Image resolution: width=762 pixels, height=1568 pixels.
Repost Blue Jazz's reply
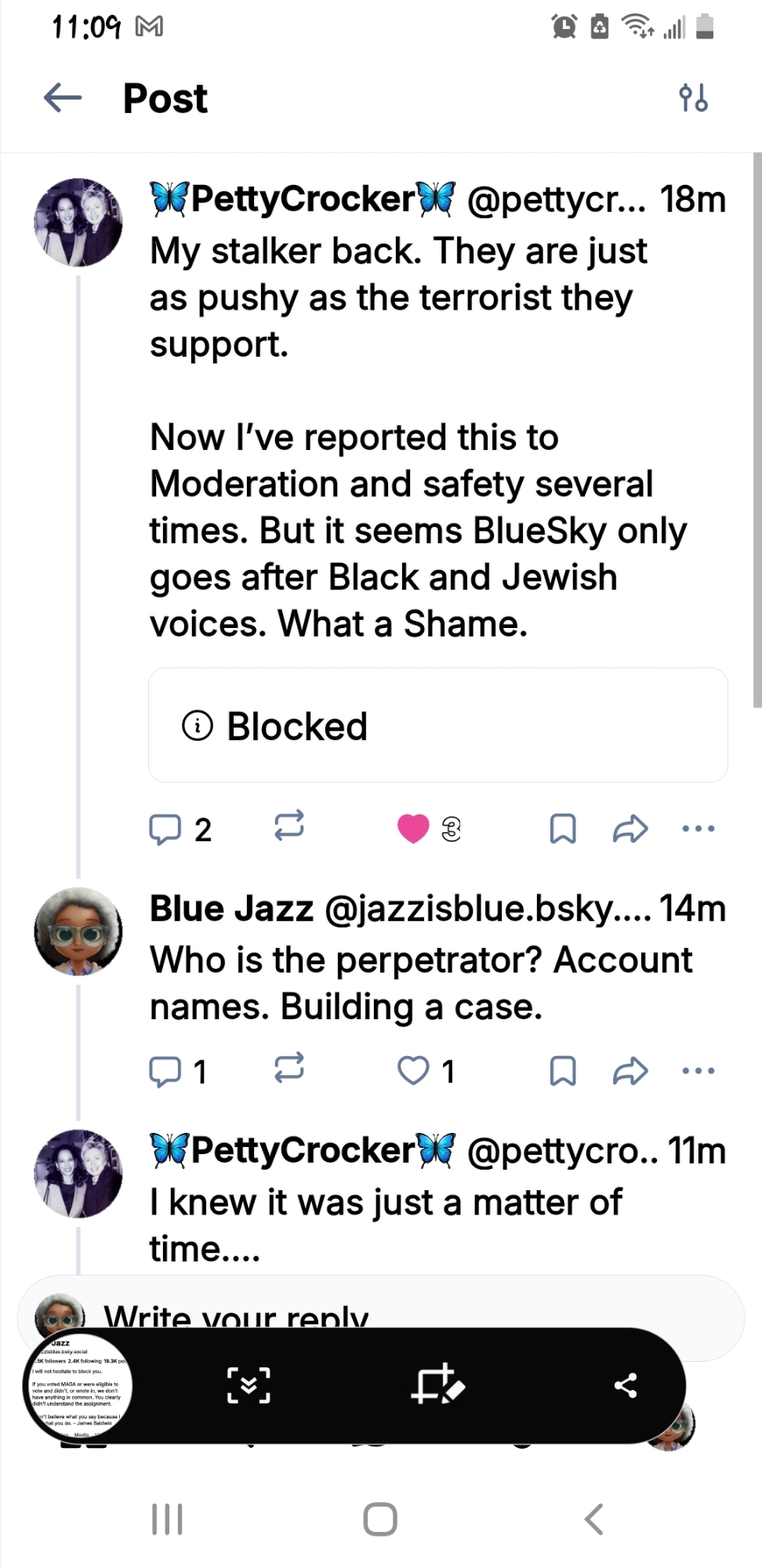(289, 1069)
